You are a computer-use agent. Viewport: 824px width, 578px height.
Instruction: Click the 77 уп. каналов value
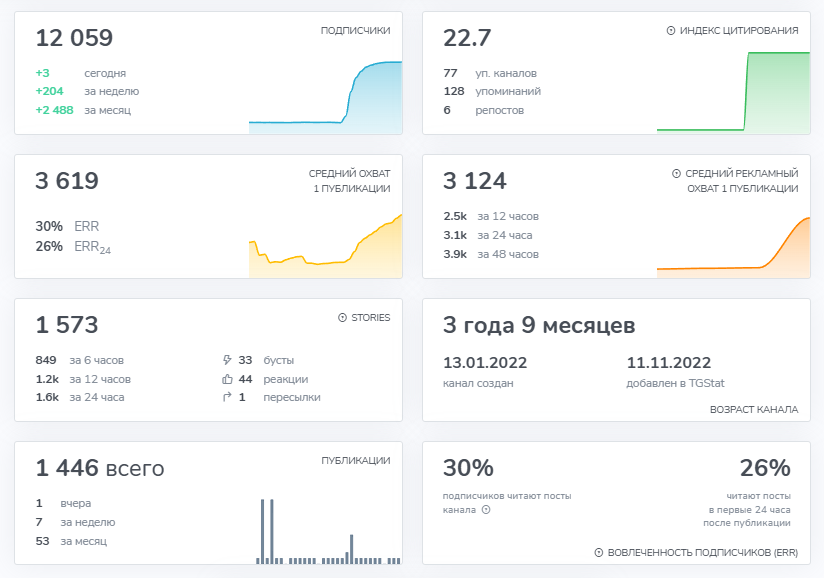pyautogui.click(x=449, y=72)
